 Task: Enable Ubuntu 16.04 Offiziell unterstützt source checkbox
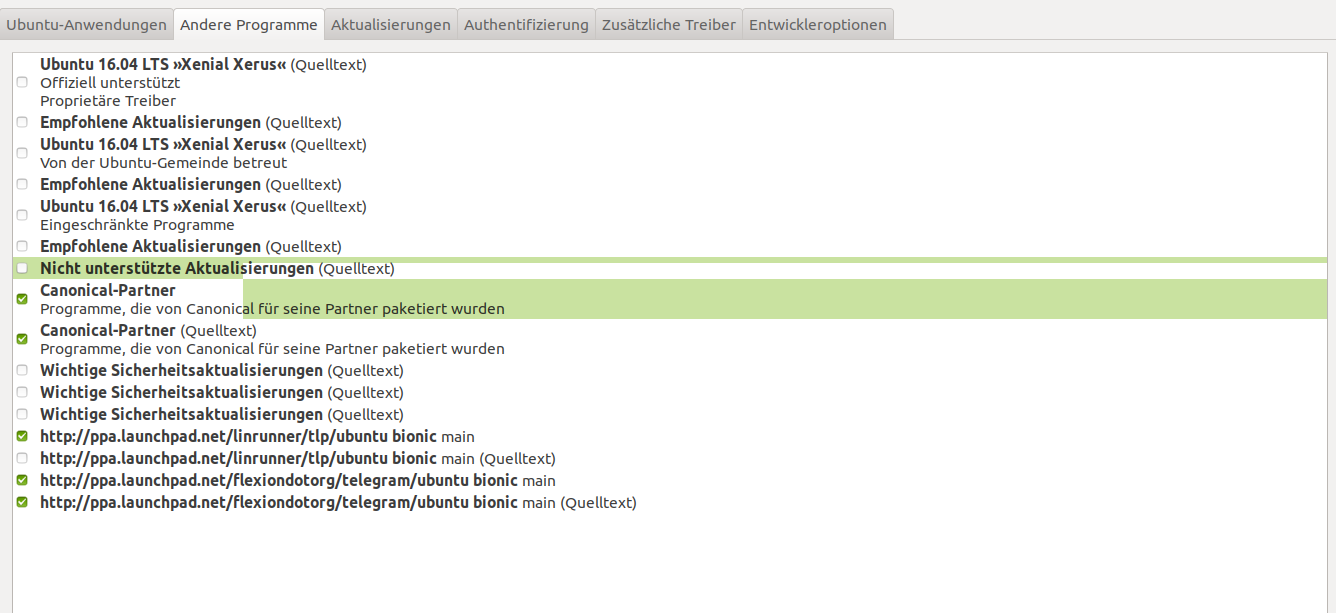click(22, 82)
